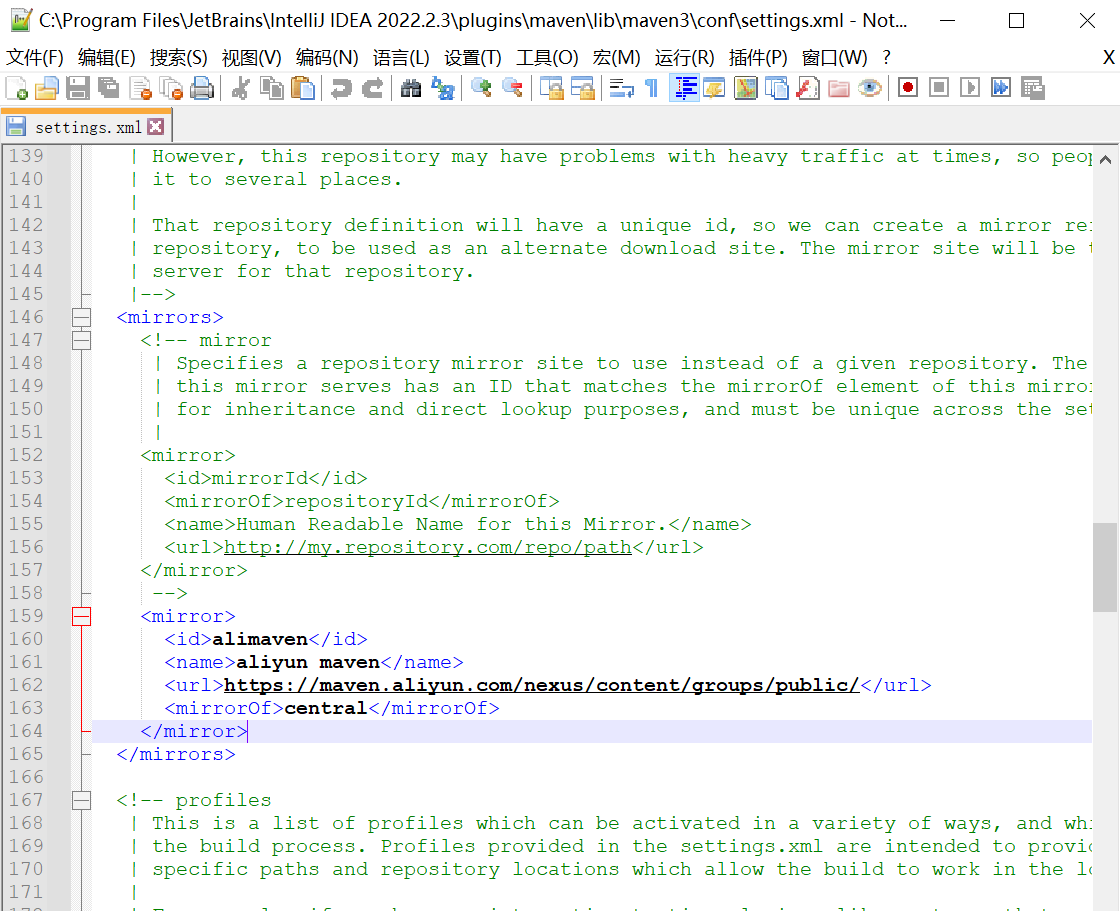Click the Close document toolbar icon
Screen dimensions: 1120x911
140,88
